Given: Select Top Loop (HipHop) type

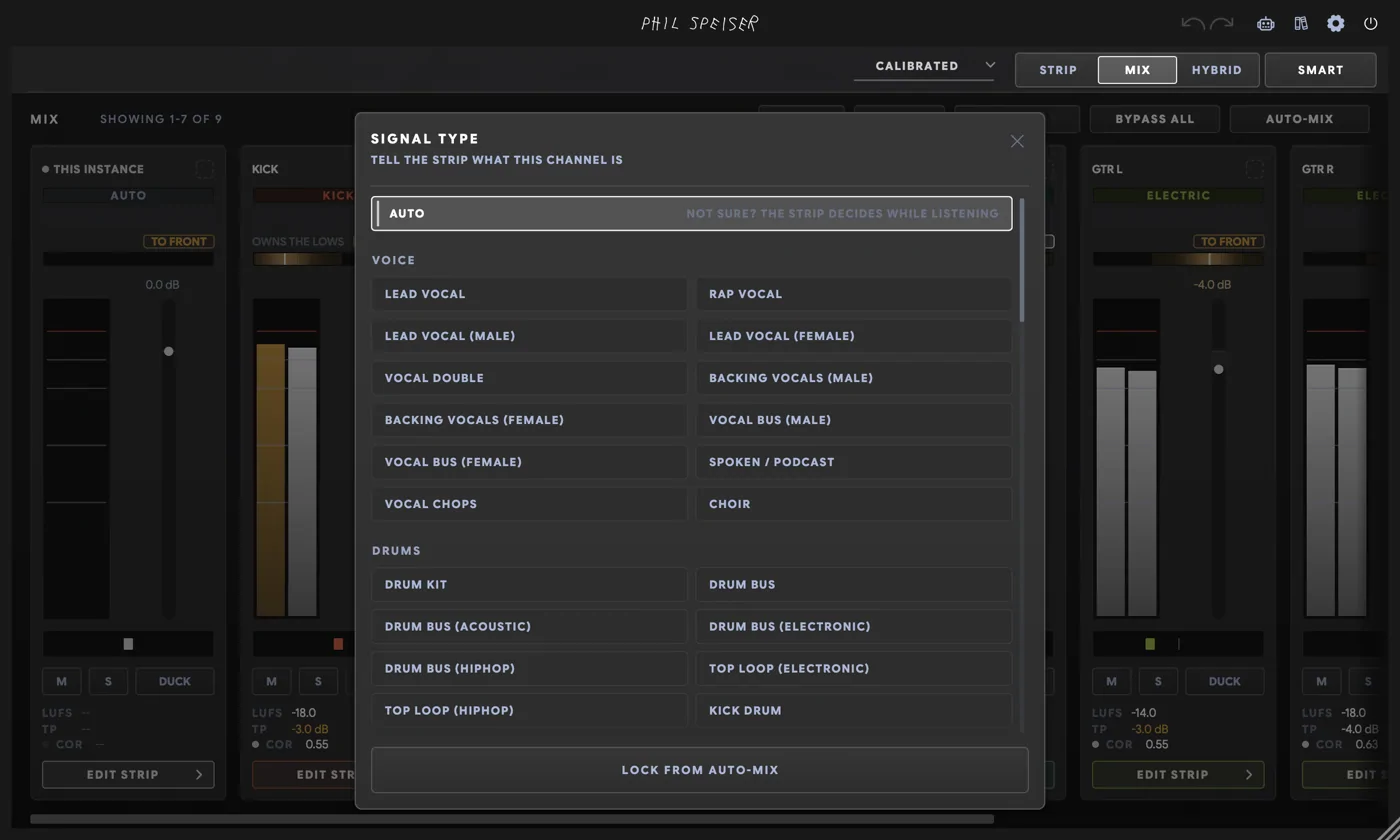Looking at the screenshot, I should pyautogui.click(x=529, y=710).
